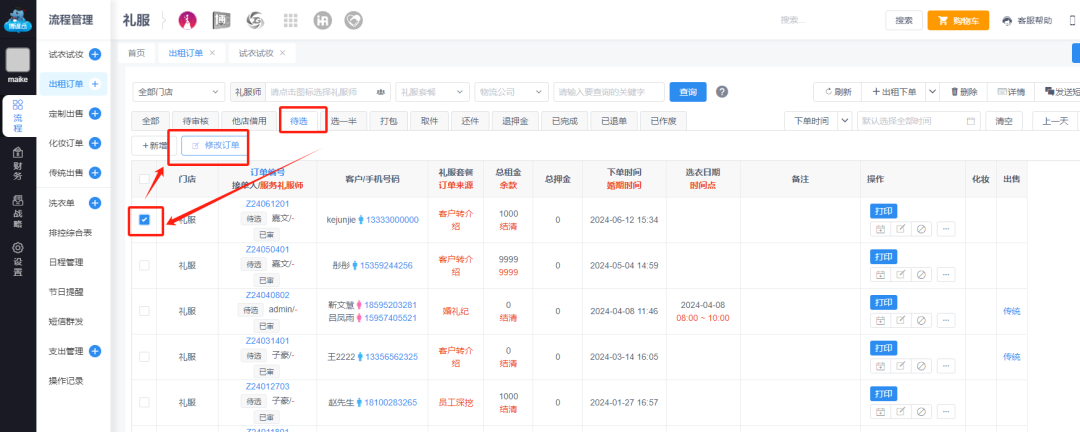Expand the arrow beside 下单时间

click(x=846, y=121)
